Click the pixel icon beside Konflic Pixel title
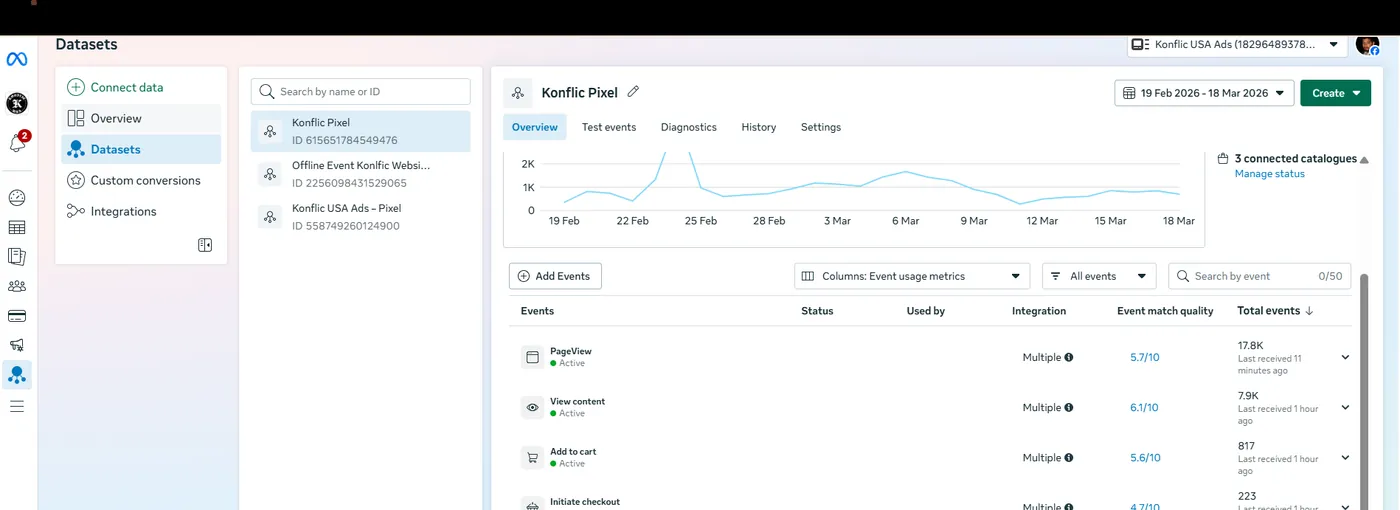 coord(518,93)
